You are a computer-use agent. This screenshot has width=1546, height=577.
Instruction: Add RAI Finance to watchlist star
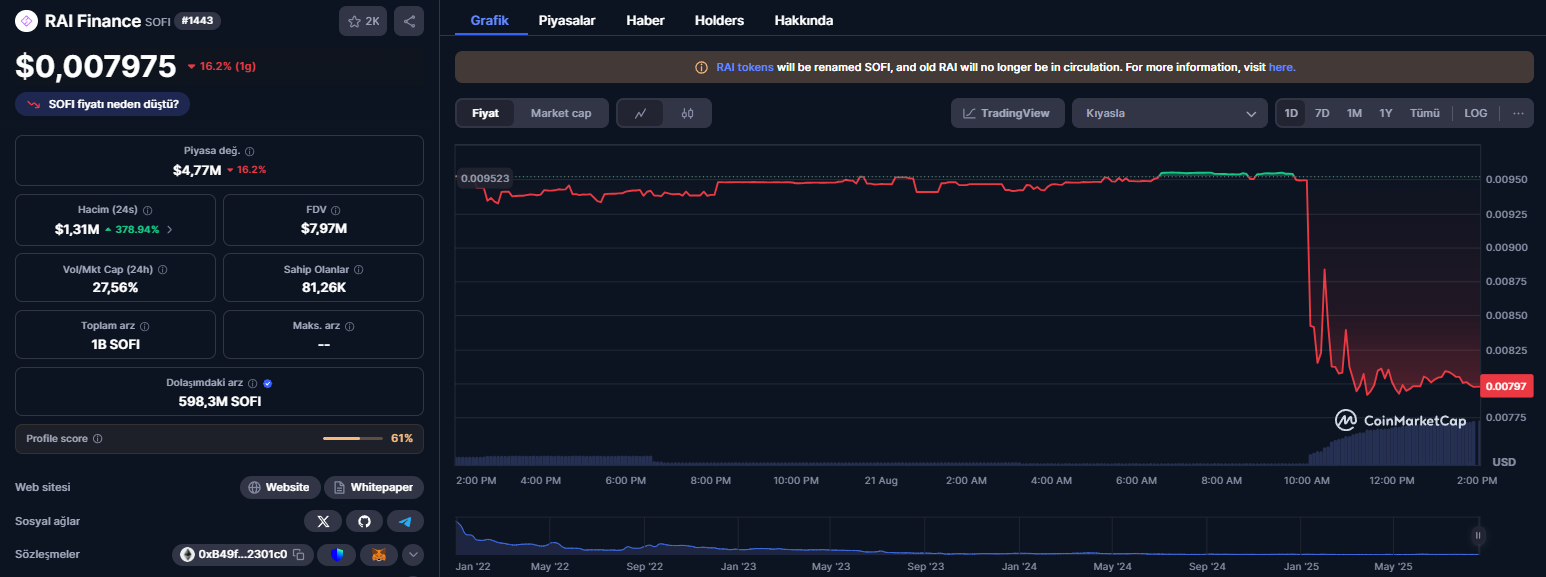(x=363, y=21)
